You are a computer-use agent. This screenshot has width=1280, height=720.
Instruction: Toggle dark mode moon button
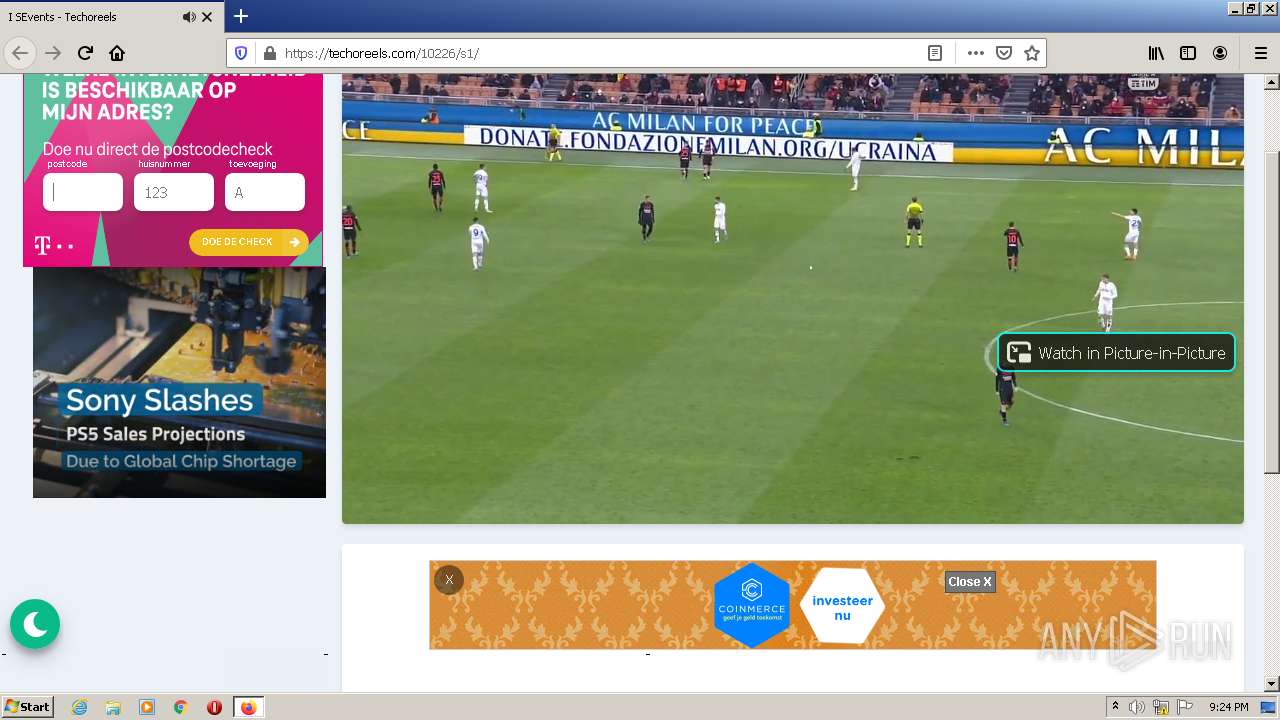pos(35,624)
